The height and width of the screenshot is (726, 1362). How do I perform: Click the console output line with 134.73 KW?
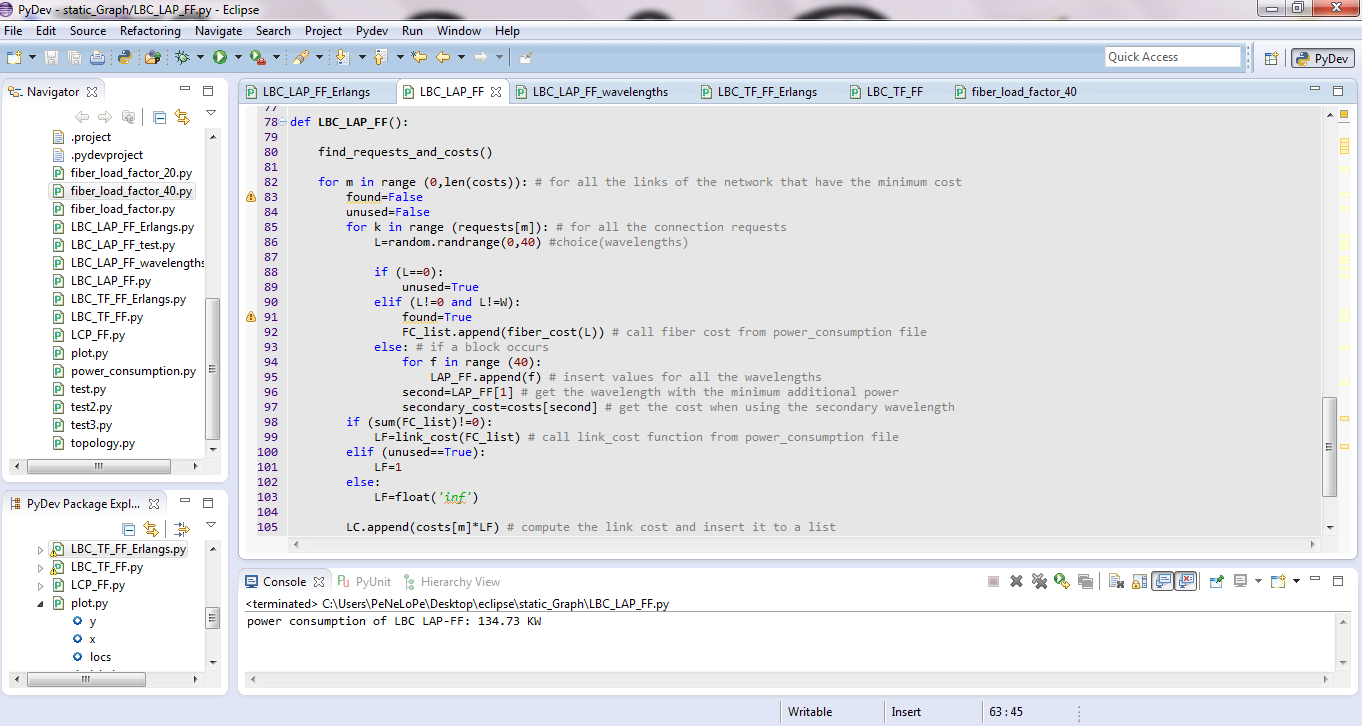pos(394,621)
